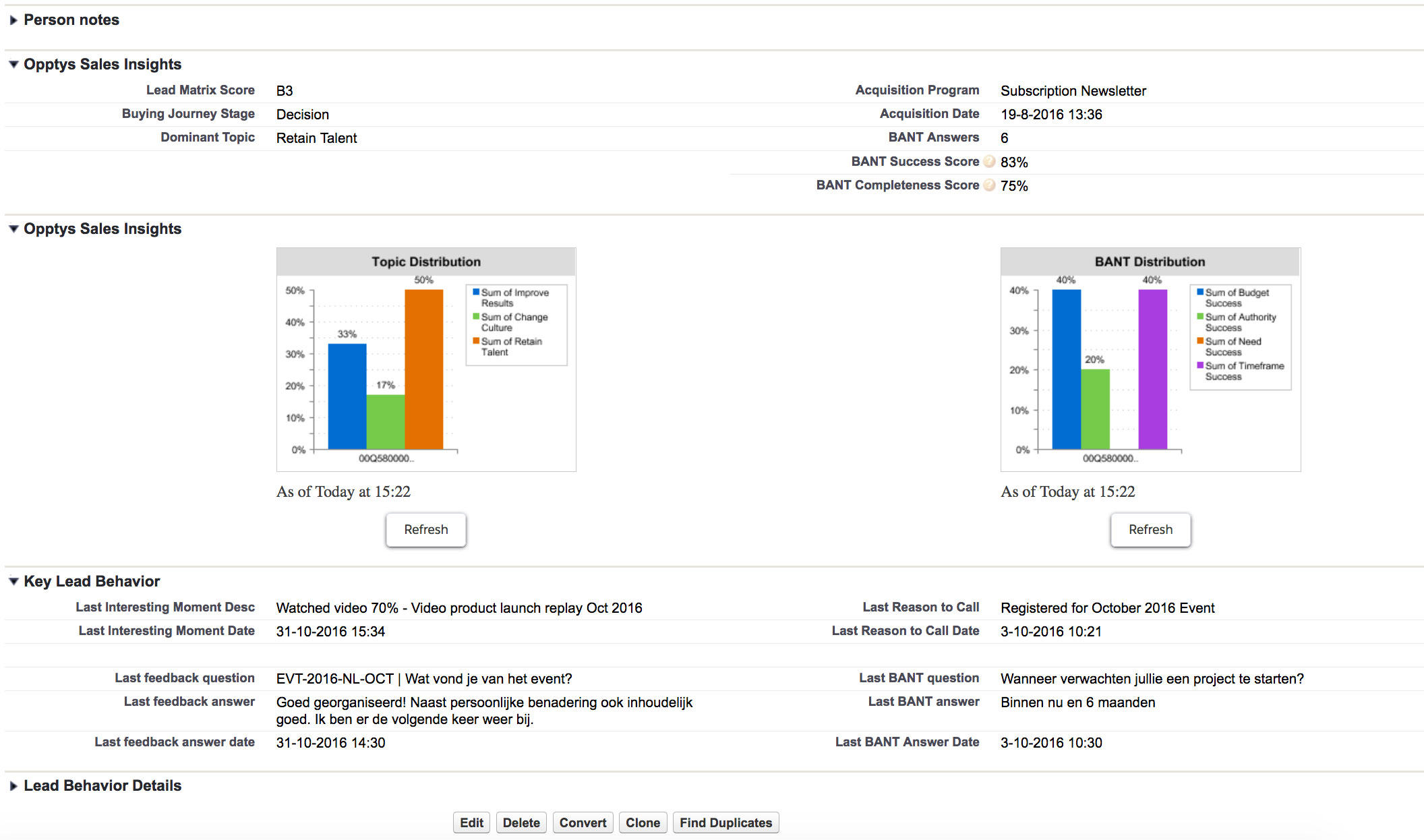This screenshot has height=840, width=1424.
Task: Click orange Retain Talent bar in chart
Action: pos(423,369)
